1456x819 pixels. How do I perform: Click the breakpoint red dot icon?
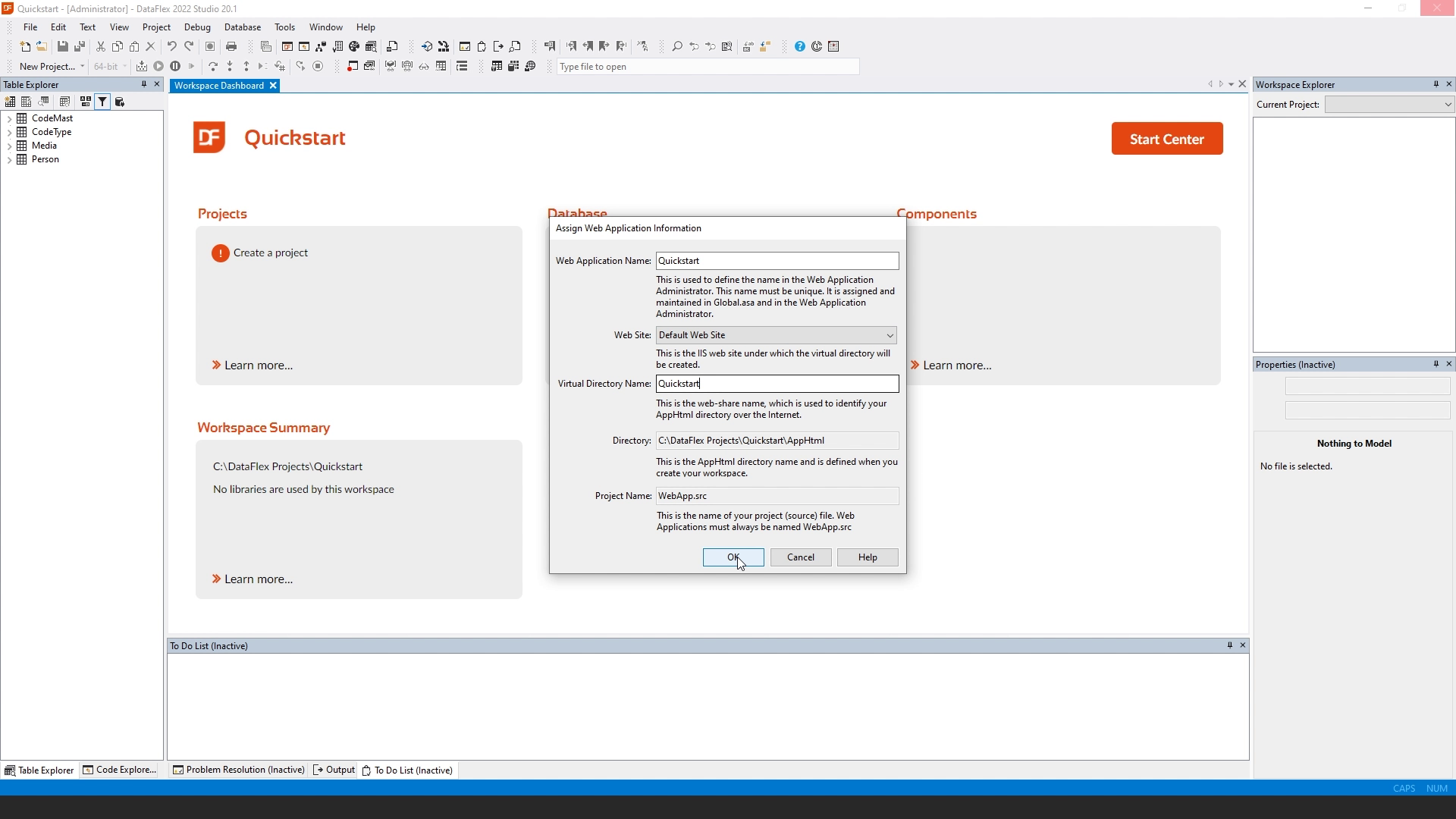352,66
